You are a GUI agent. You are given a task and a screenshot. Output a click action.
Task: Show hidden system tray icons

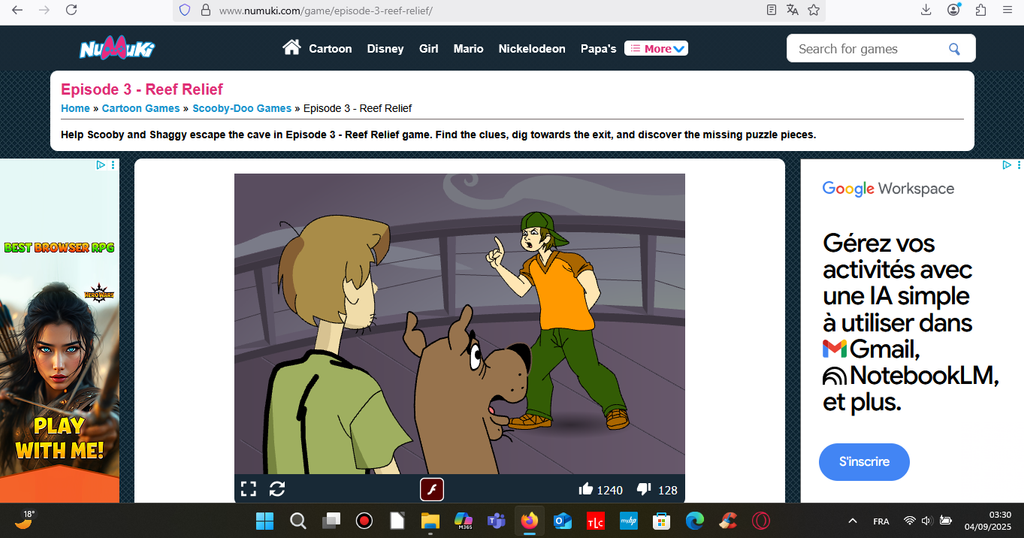pyautogui.click(x=852, y=521)
